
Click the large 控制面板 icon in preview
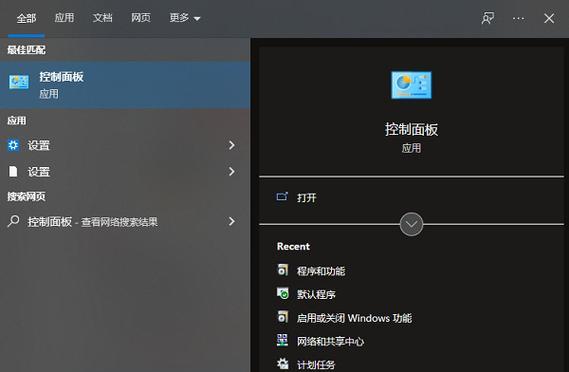412,85
